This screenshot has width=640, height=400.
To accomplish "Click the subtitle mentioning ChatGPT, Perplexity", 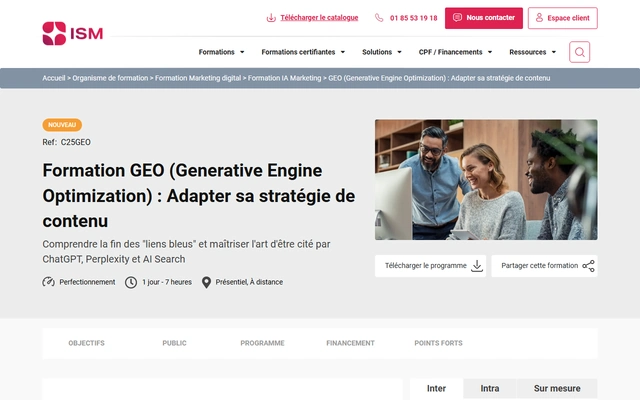I will tap(187, 251).
